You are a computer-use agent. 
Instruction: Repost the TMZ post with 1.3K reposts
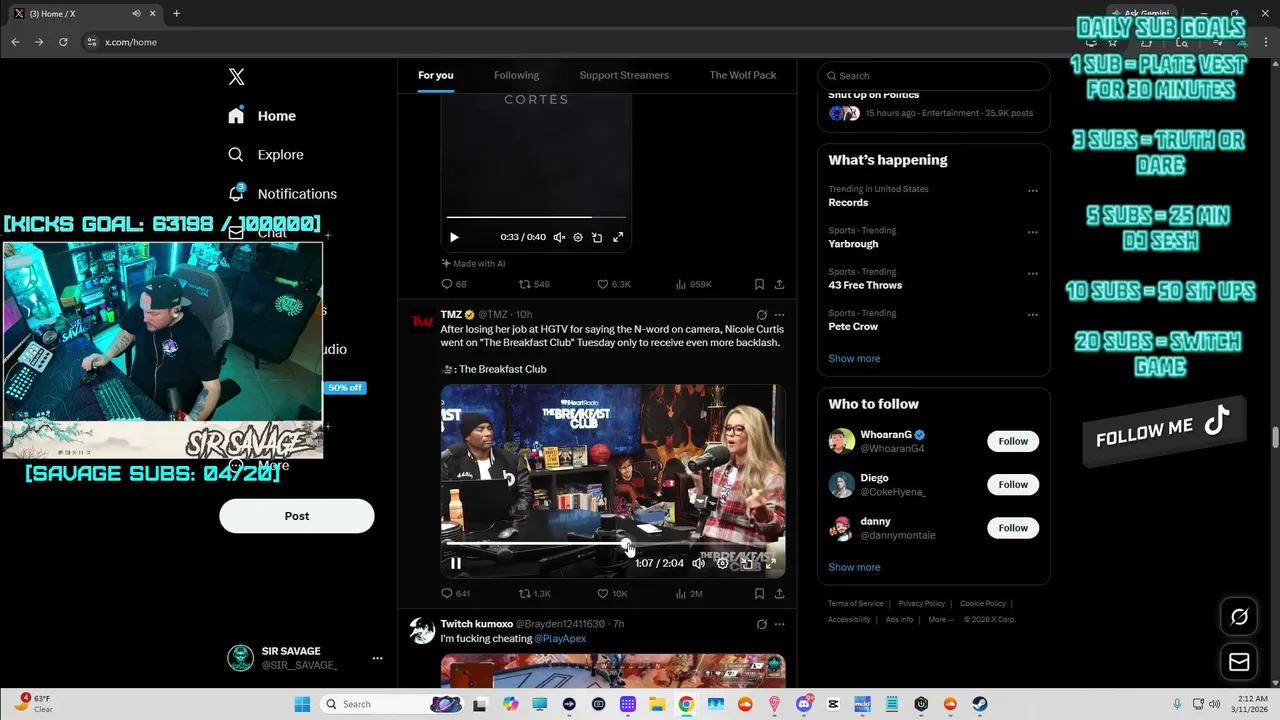point(534,593)
